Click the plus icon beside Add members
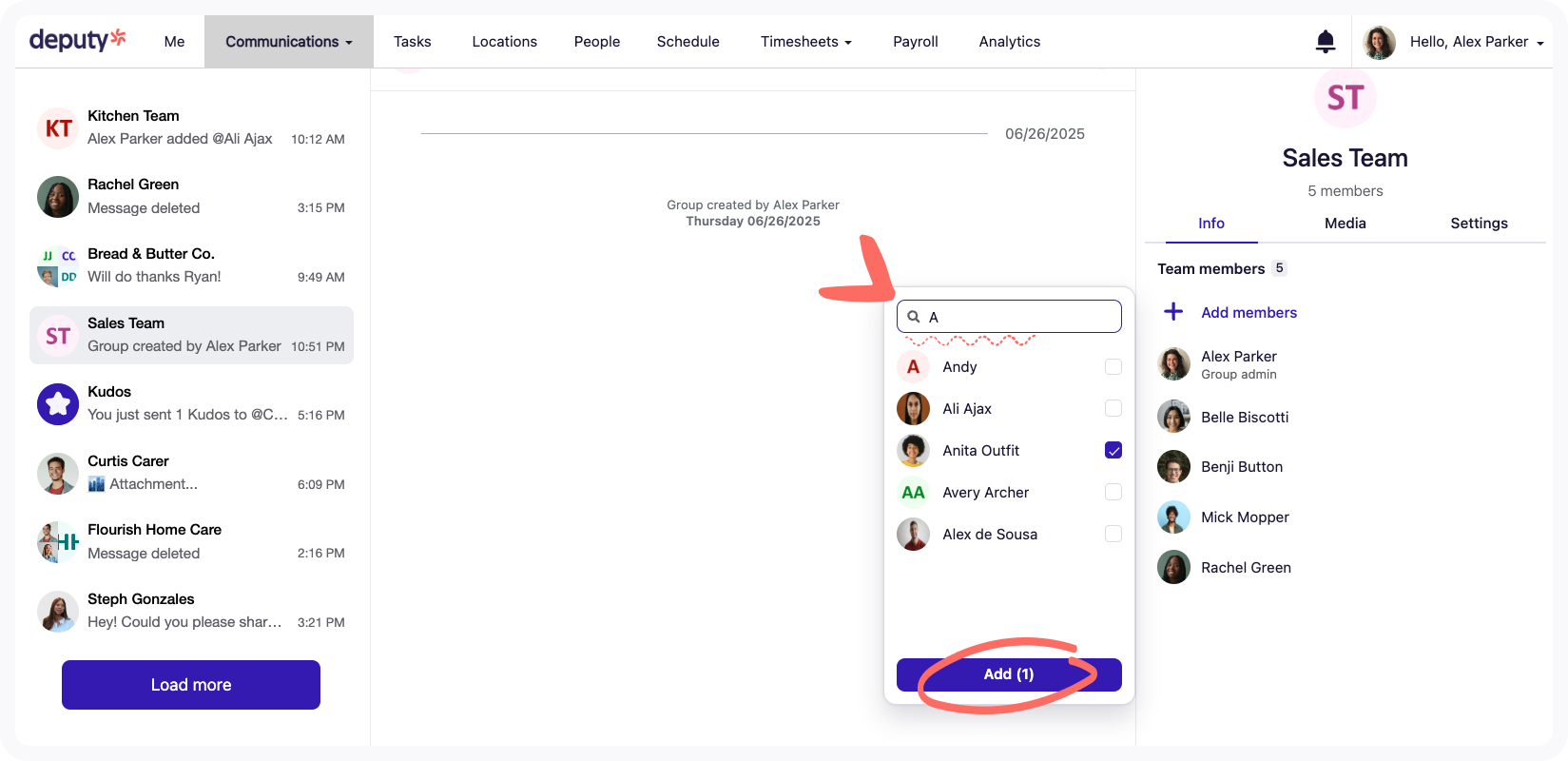This screenshot has width=1568, height=761. [1173, 312]
